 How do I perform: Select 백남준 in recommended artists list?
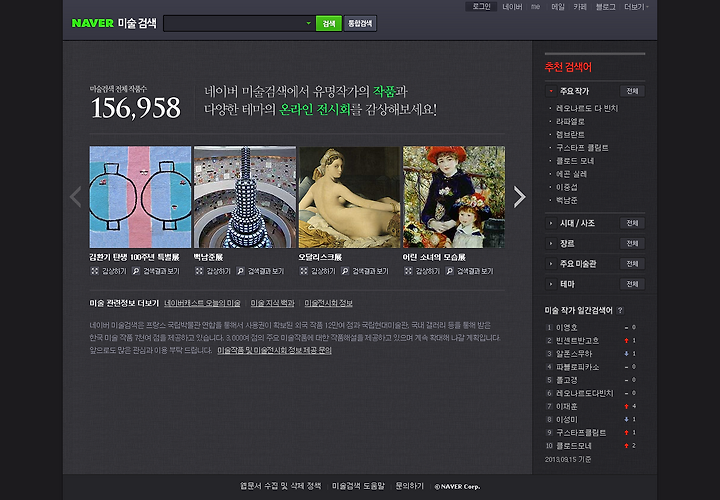click(567, 200)
